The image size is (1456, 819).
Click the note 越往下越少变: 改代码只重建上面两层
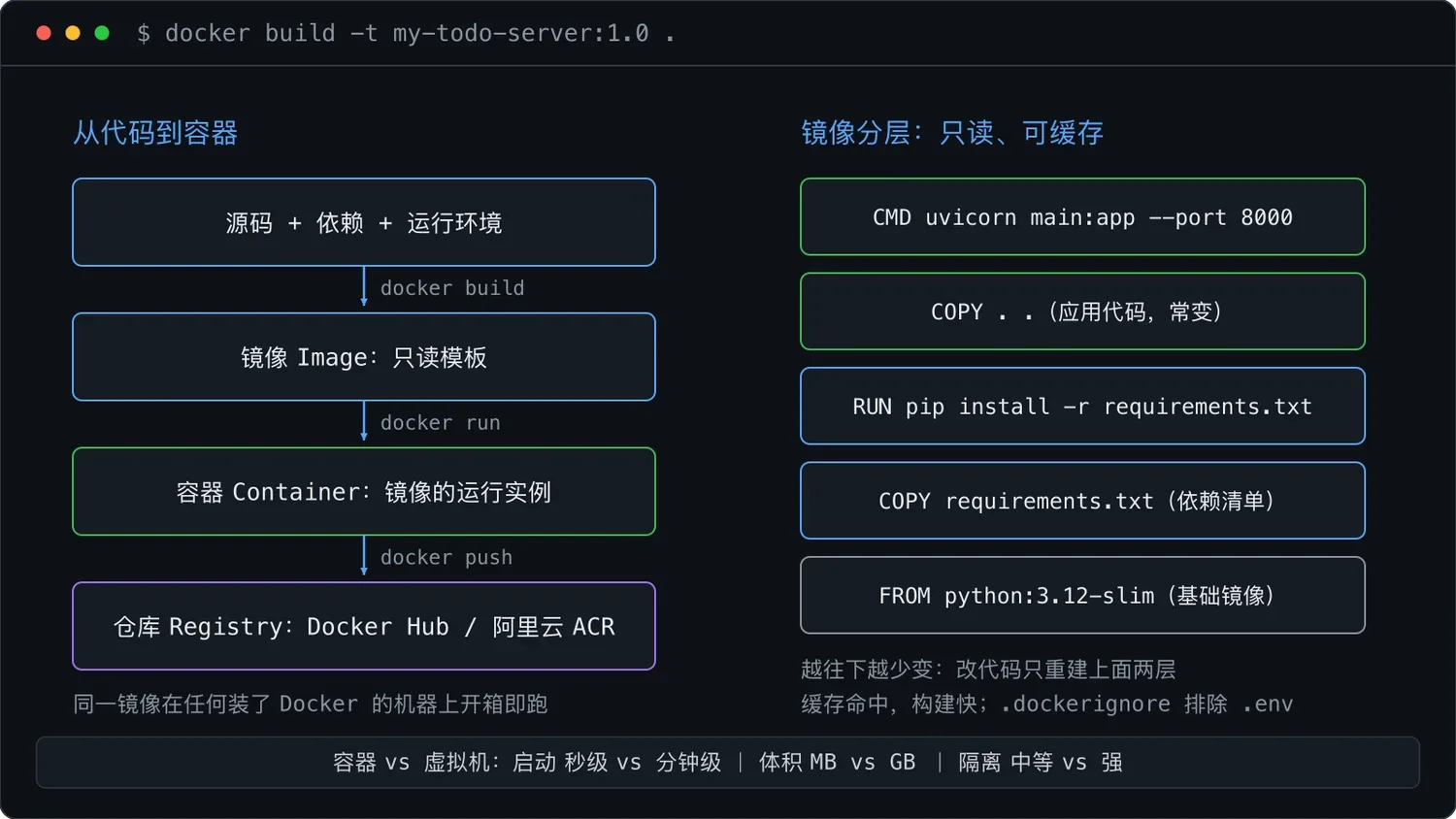click(x=988, y=670)
